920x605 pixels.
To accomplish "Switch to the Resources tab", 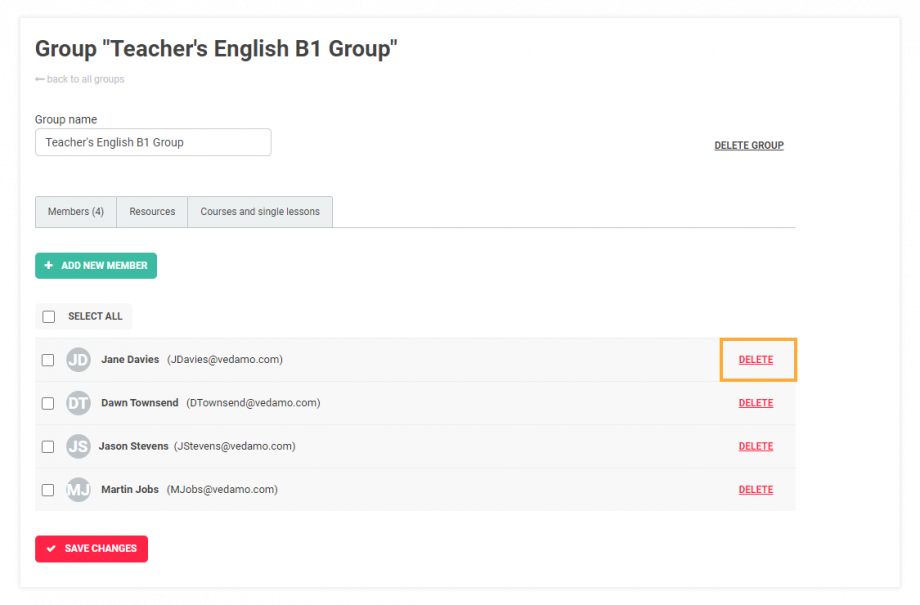I will click(151, 211).
